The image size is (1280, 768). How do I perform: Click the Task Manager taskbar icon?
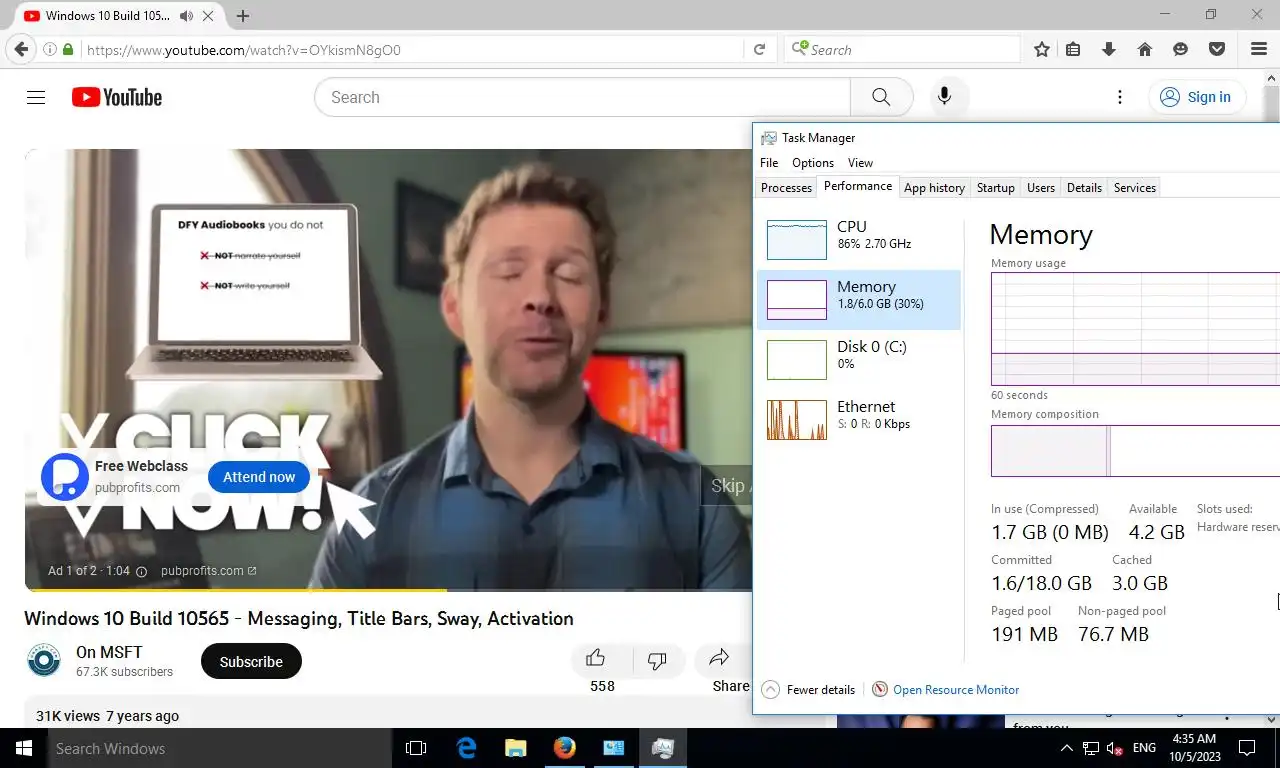point(662,748)
